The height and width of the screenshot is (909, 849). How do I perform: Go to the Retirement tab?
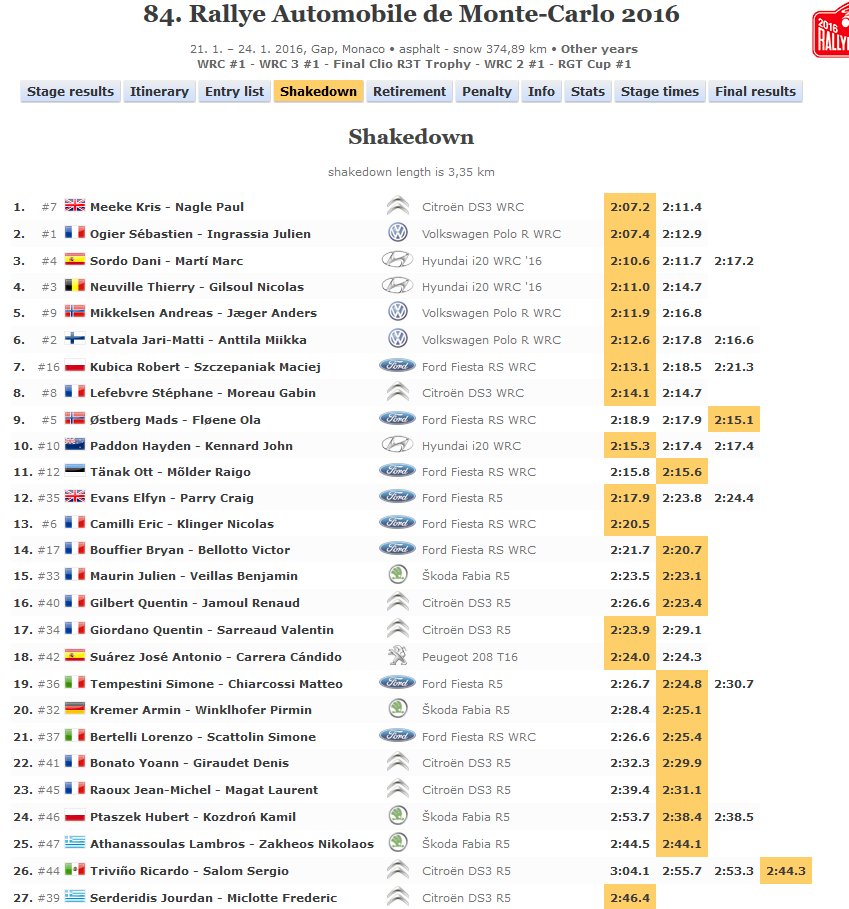point(409,92)
